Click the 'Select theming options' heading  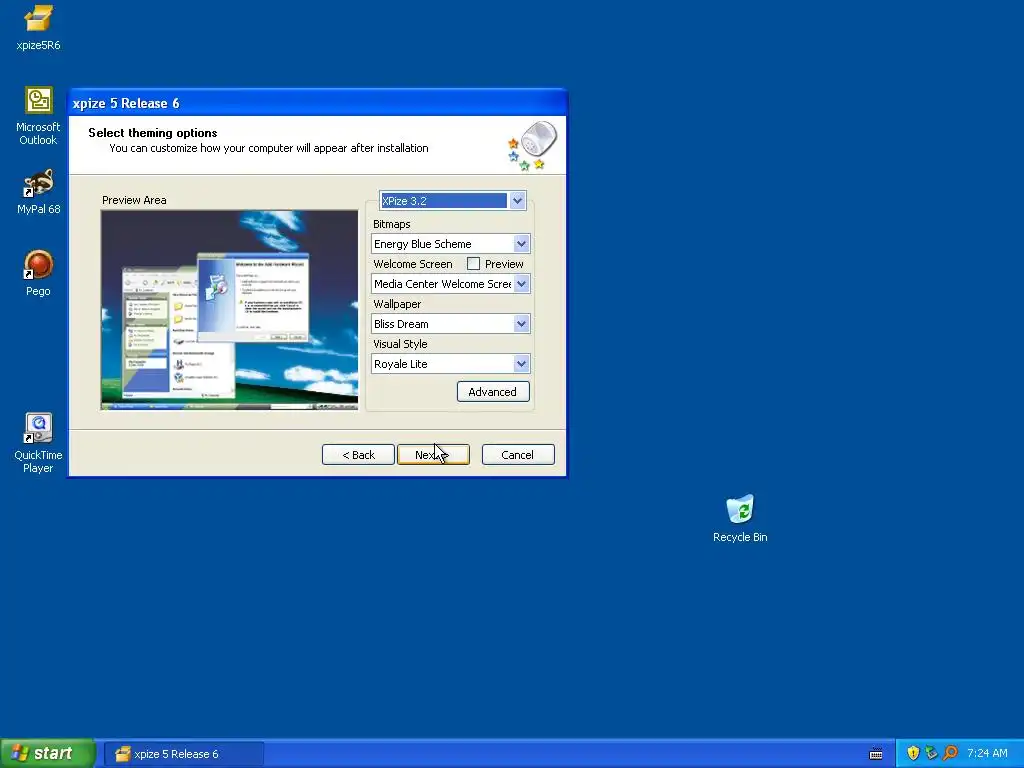point(153,133)
